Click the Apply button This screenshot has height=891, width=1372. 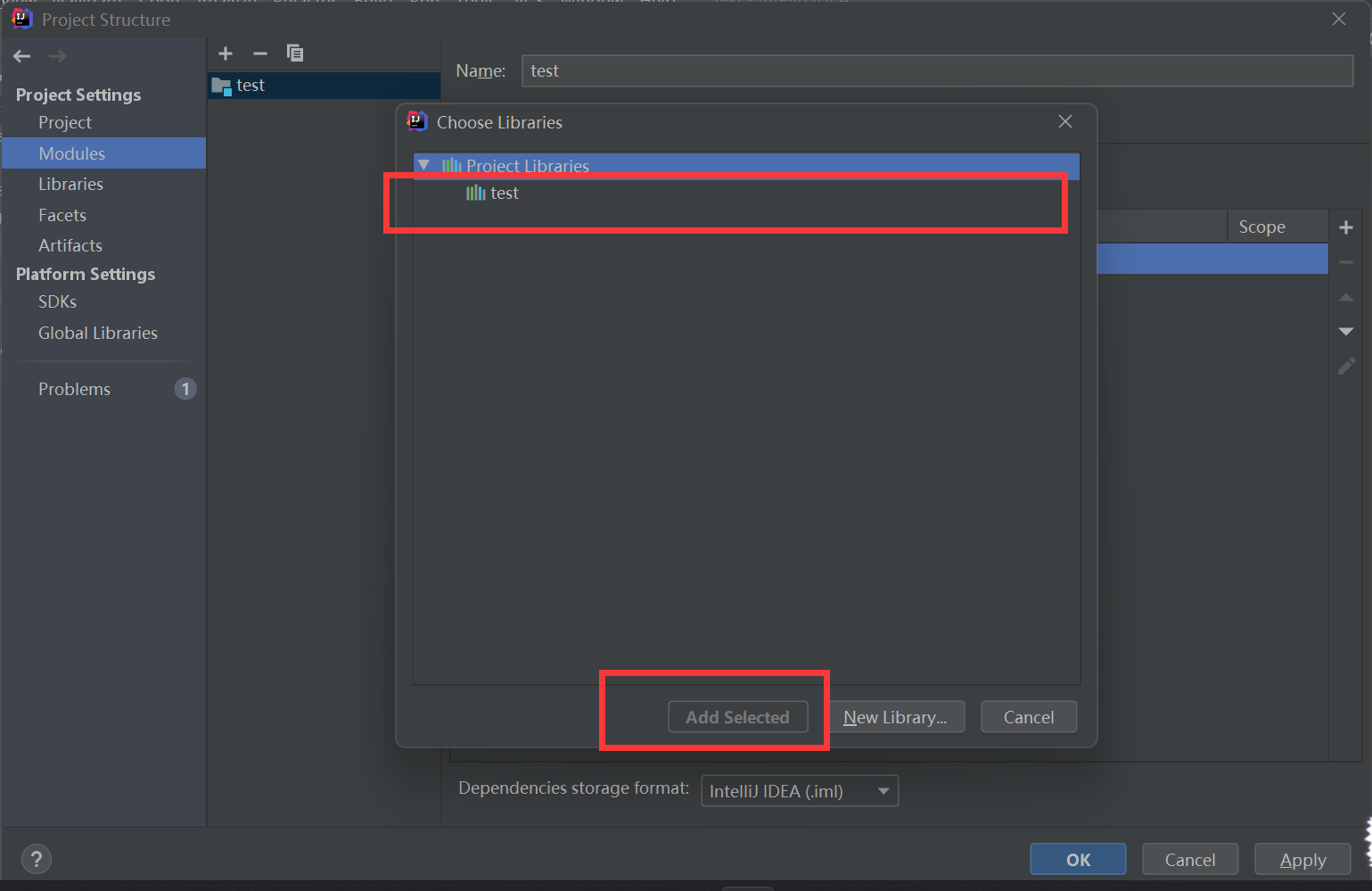[x=1303, y=860]
